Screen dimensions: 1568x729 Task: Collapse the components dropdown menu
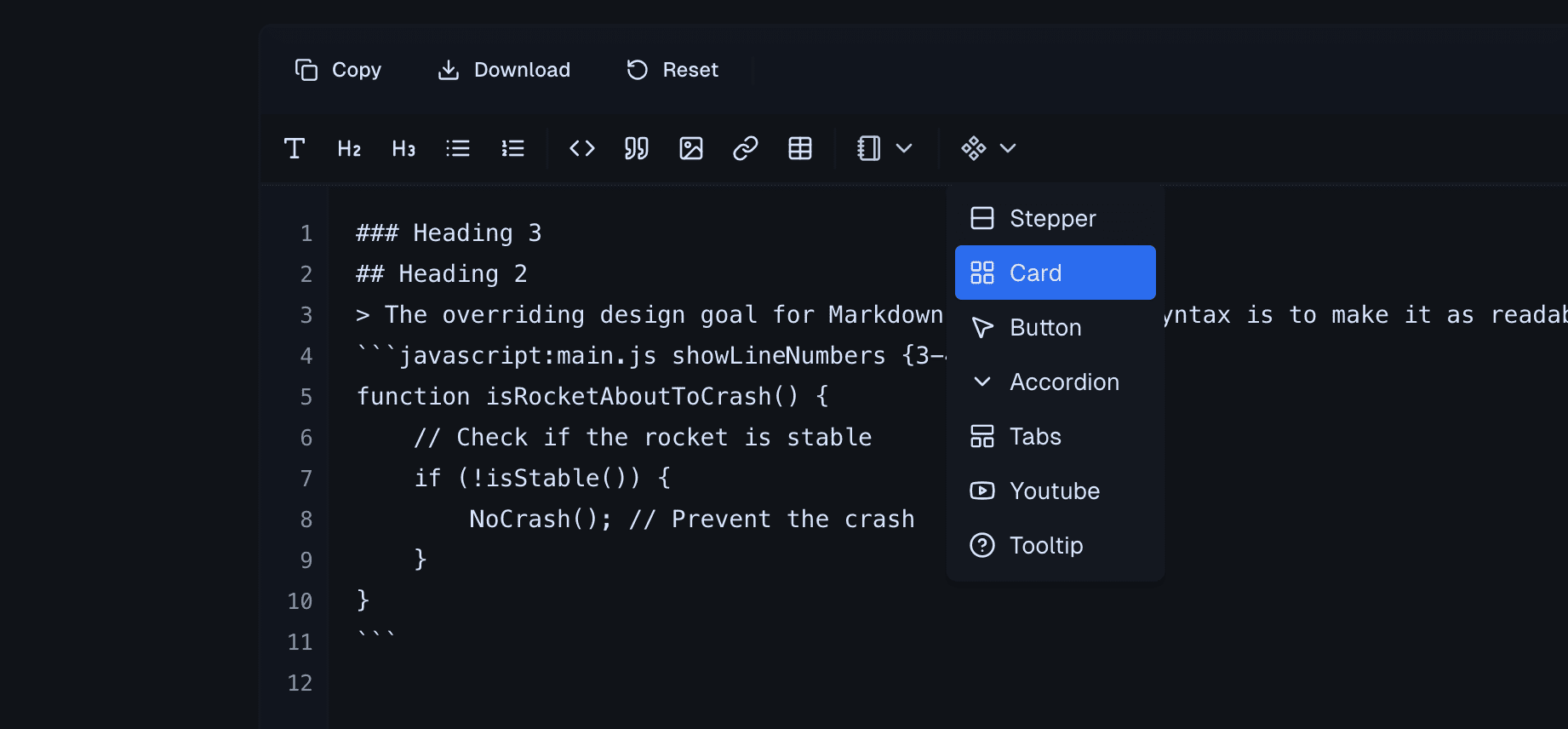[x=988, y=148]
